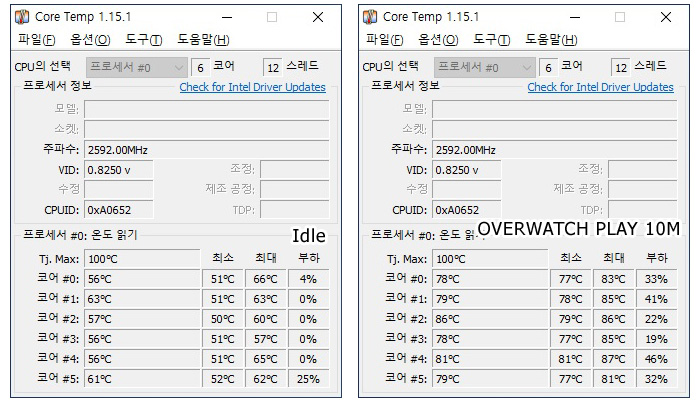Screen dimensions: 700x400
Task: Expand 프로세서 #0 dropdown in the right window
Action: click(526, 67)
